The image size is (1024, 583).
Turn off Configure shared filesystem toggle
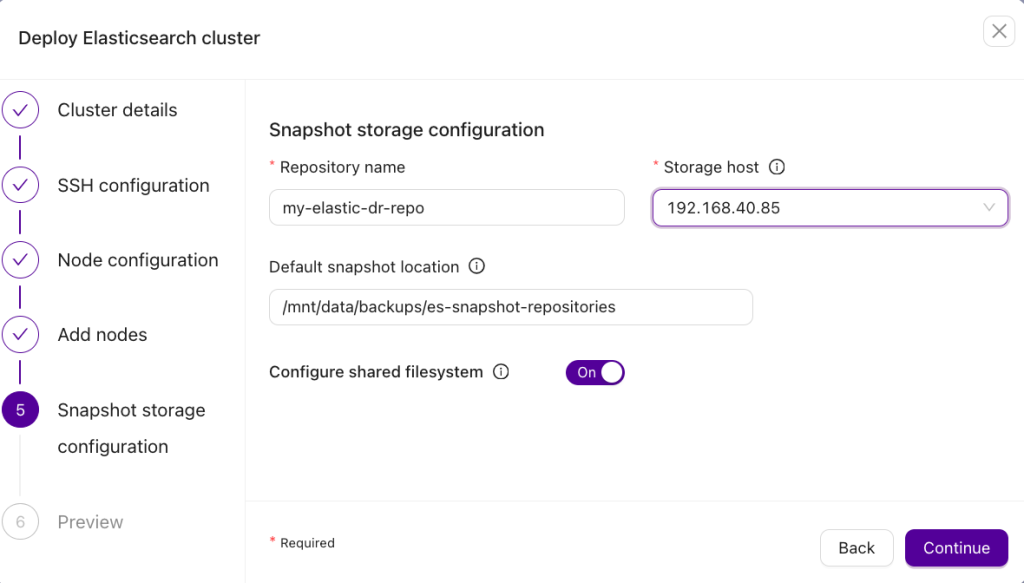point(595,372)
